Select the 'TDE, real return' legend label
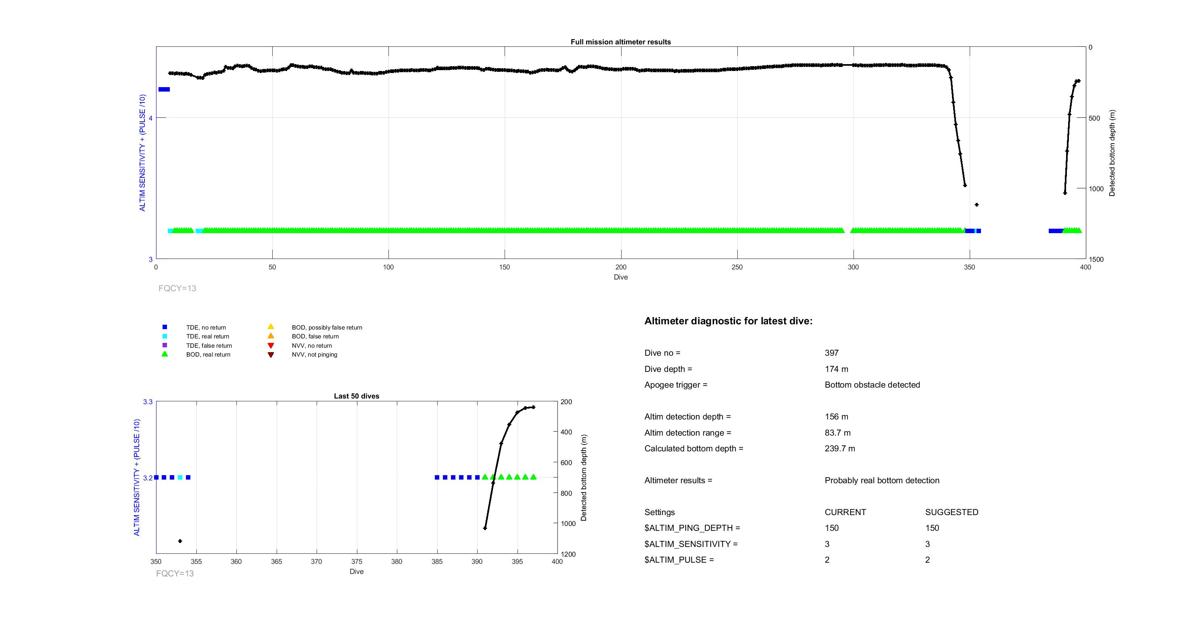Viewport: 1200px width, 622px height. pos(208,336)
